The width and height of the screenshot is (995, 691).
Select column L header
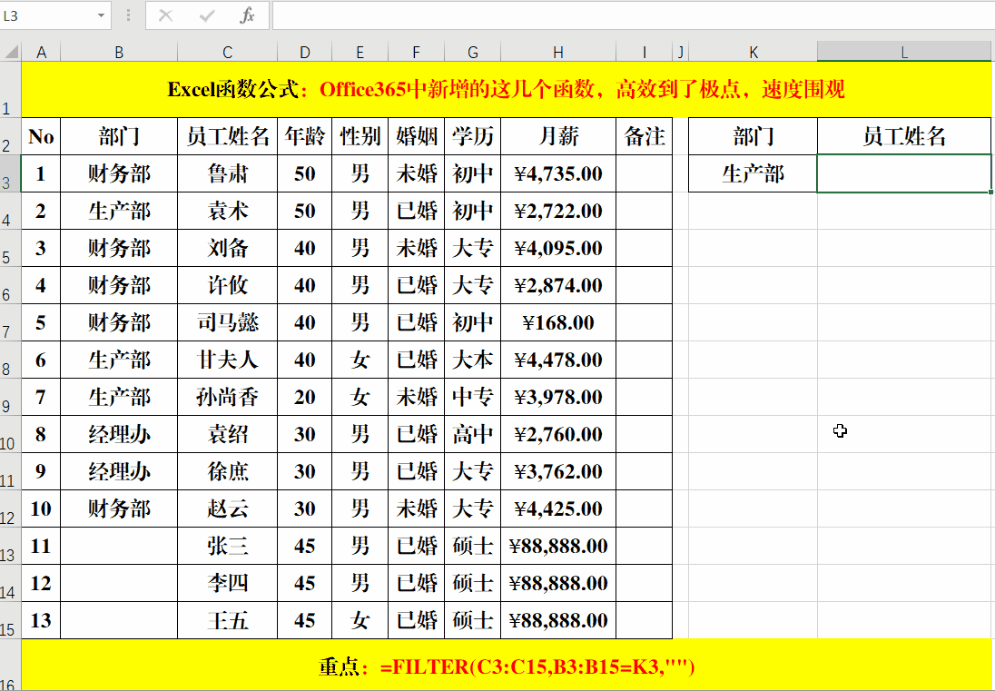tap(904, 52)
